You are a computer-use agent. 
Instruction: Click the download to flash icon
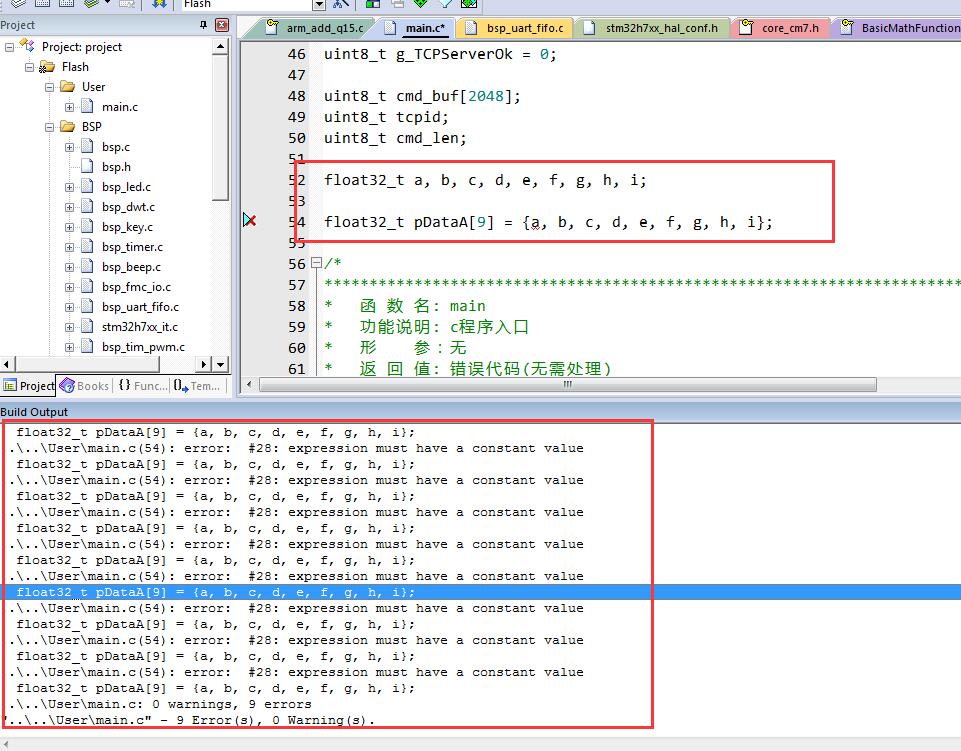coord(160,4)
